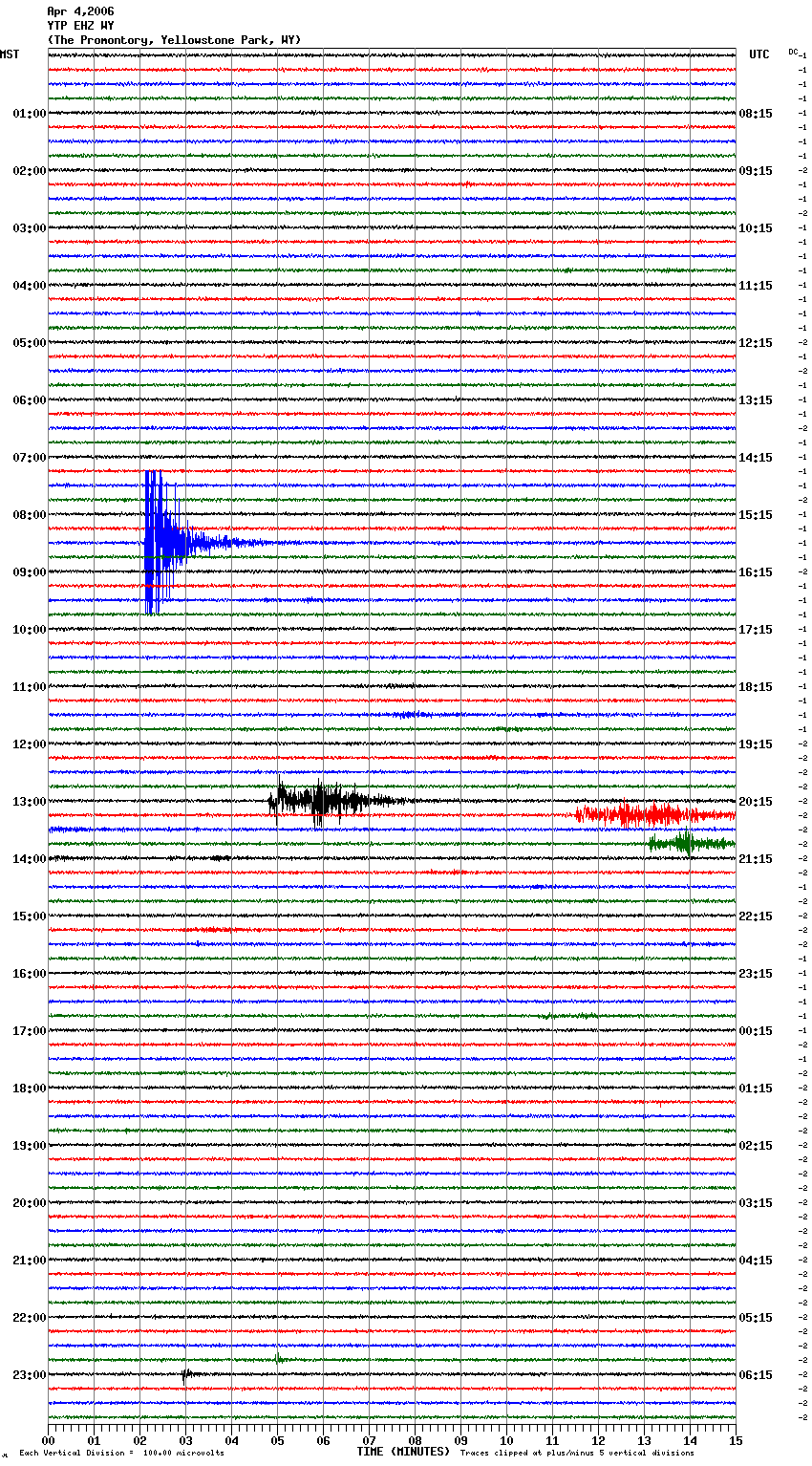Click minute '15' on the bottom time axis
The height and width of the screenshot is (1466, 812).
click(x=736, y=1440)
